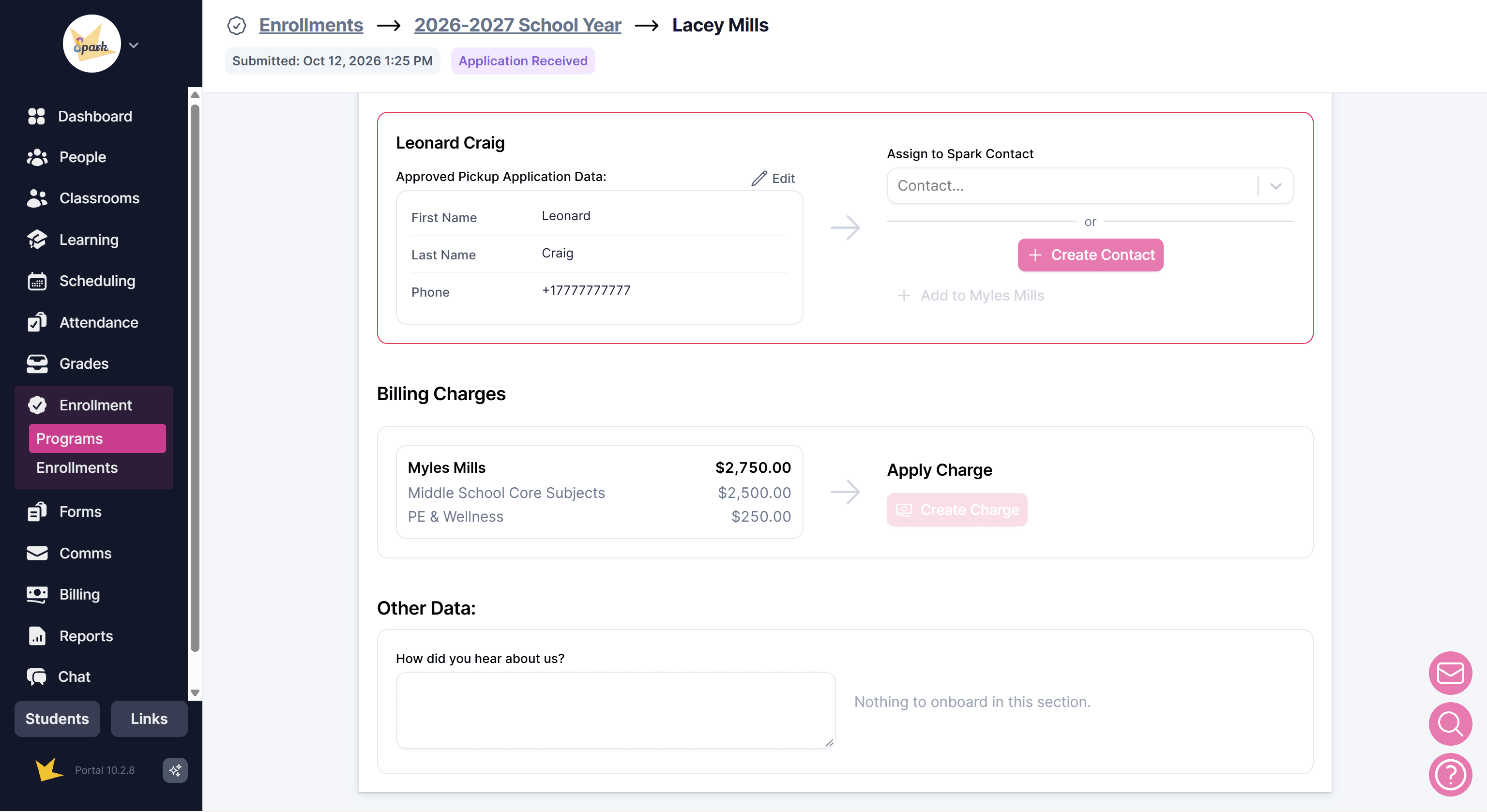1487x812 pixels.
Task: Click the Create Charge button
Action: tap(957, 510)
